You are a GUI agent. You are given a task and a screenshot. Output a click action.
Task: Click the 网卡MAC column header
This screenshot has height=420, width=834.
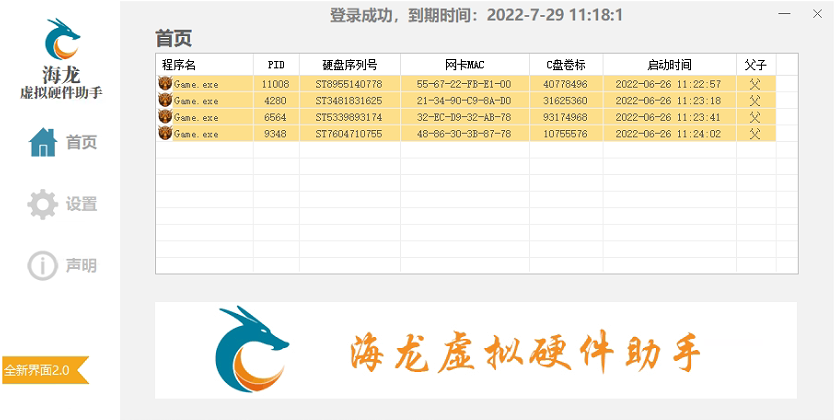pyautogui.click(x=465, y=65)
